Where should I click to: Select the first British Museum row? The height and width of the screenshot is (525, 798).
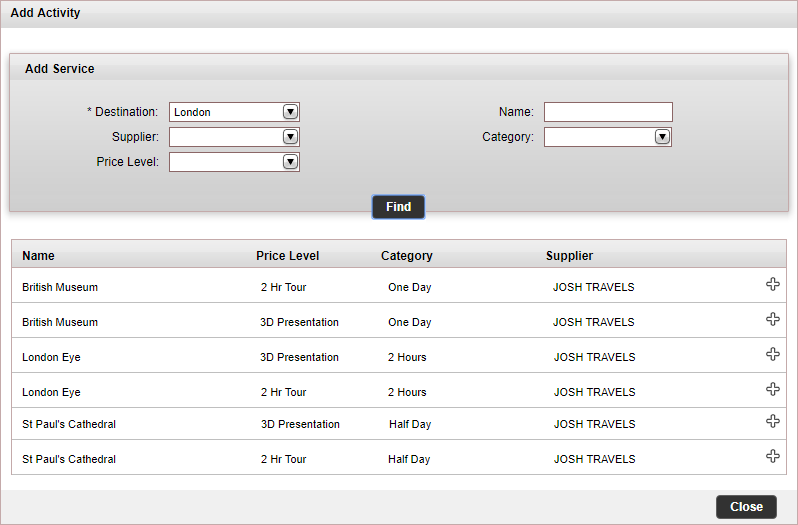pos(399,286)
